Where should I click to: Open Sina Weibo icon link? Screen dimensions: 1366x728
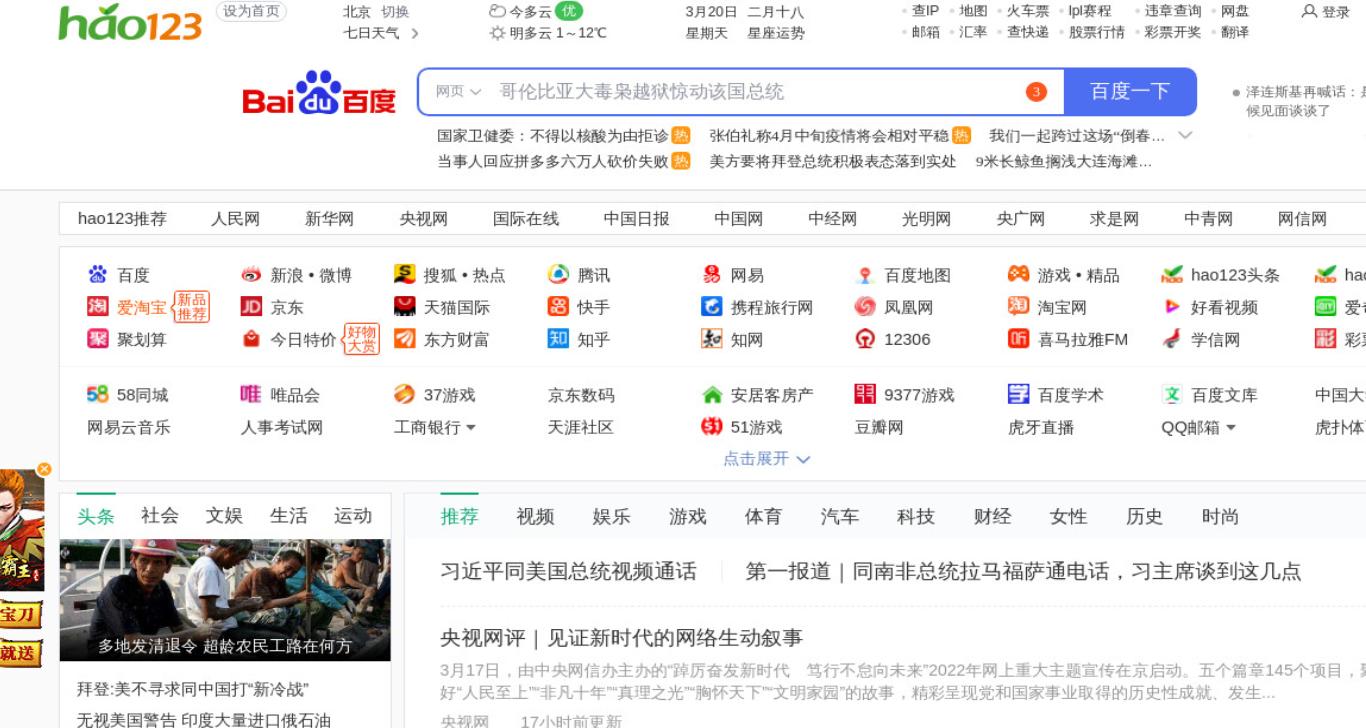tap(251, 275)
